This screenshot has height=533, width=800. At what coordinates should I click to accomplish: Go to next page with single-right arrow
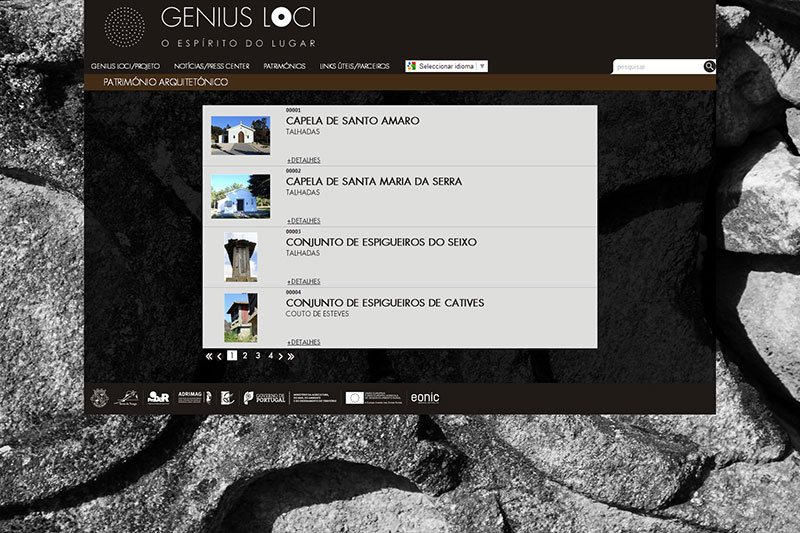click(280, 356)
